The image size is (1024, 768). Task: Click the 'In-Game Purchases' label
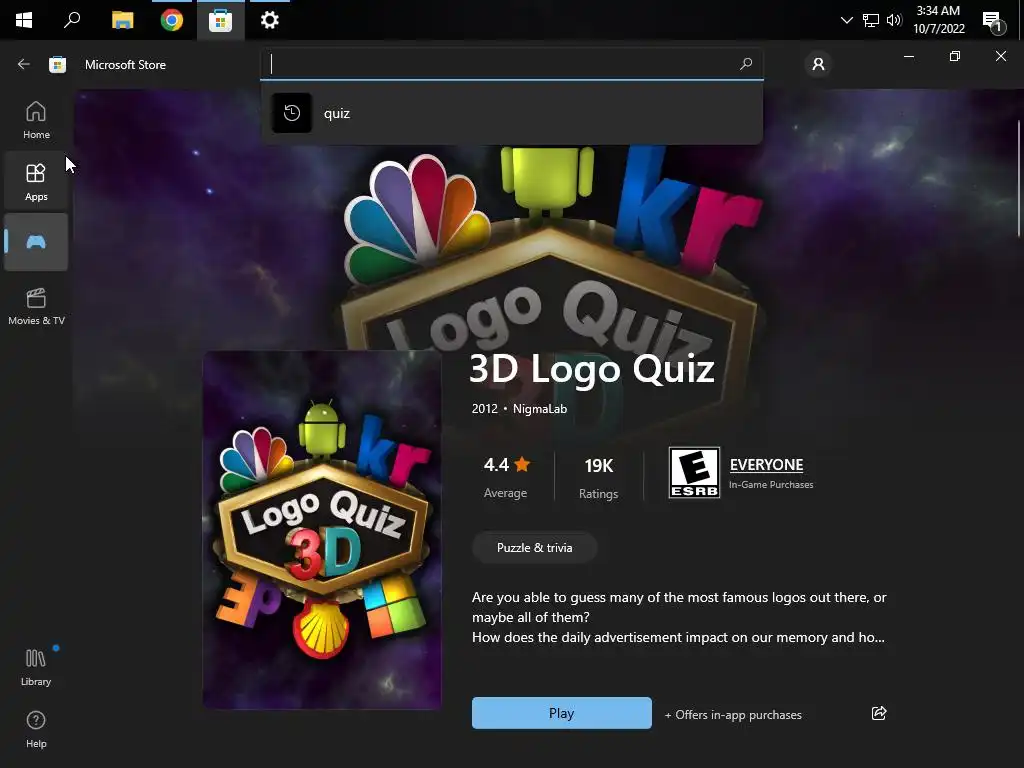pyautogui.click(x=771, y=485)
